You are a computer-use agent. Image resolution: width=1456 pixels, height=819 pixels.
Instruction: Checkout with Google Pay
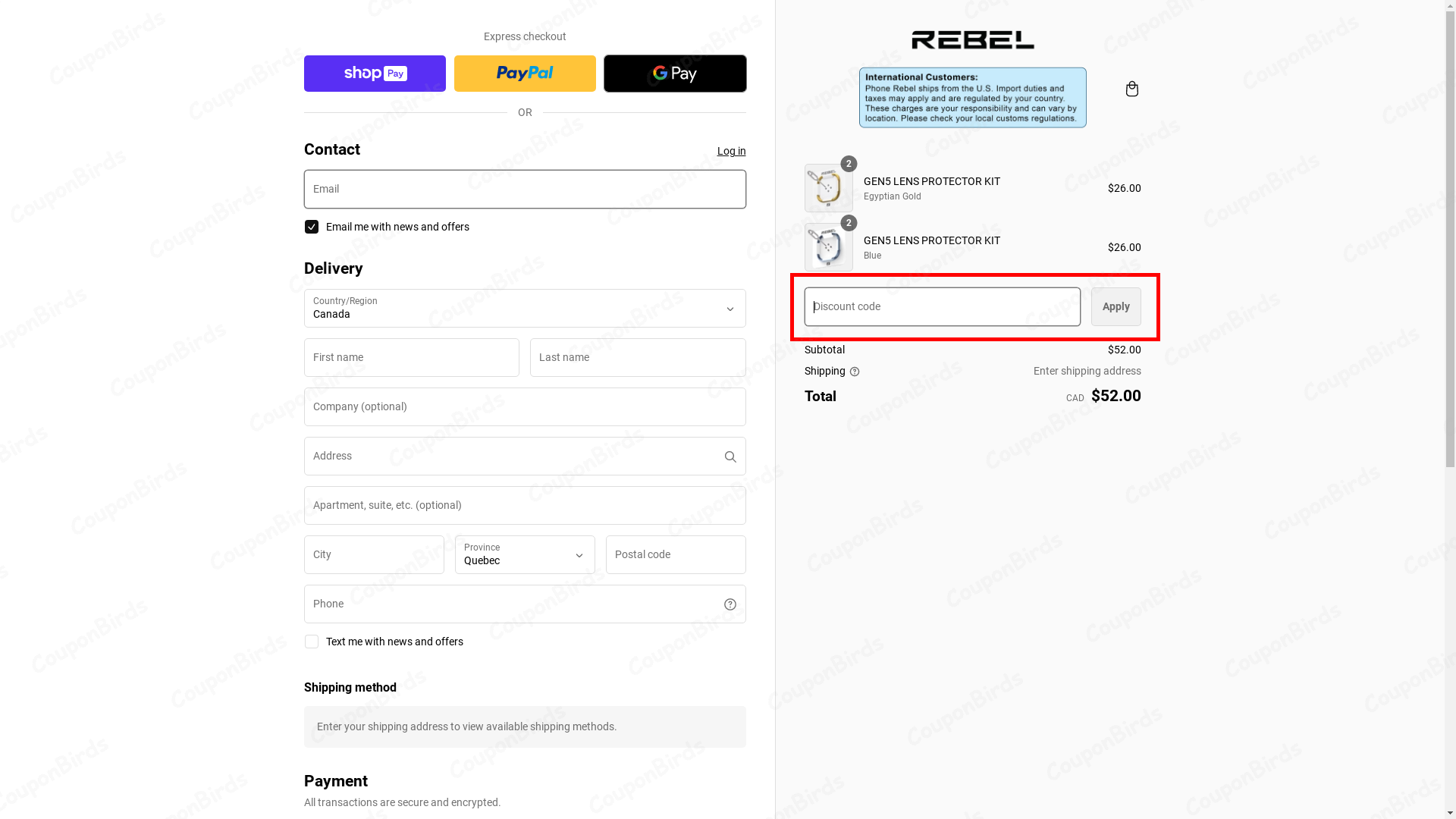pyautogui.click(x=675, y=73)
